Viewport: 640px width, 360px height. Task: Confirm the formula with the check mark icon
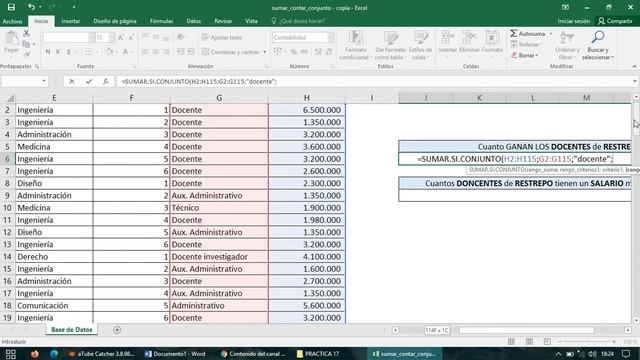[89, 82]
